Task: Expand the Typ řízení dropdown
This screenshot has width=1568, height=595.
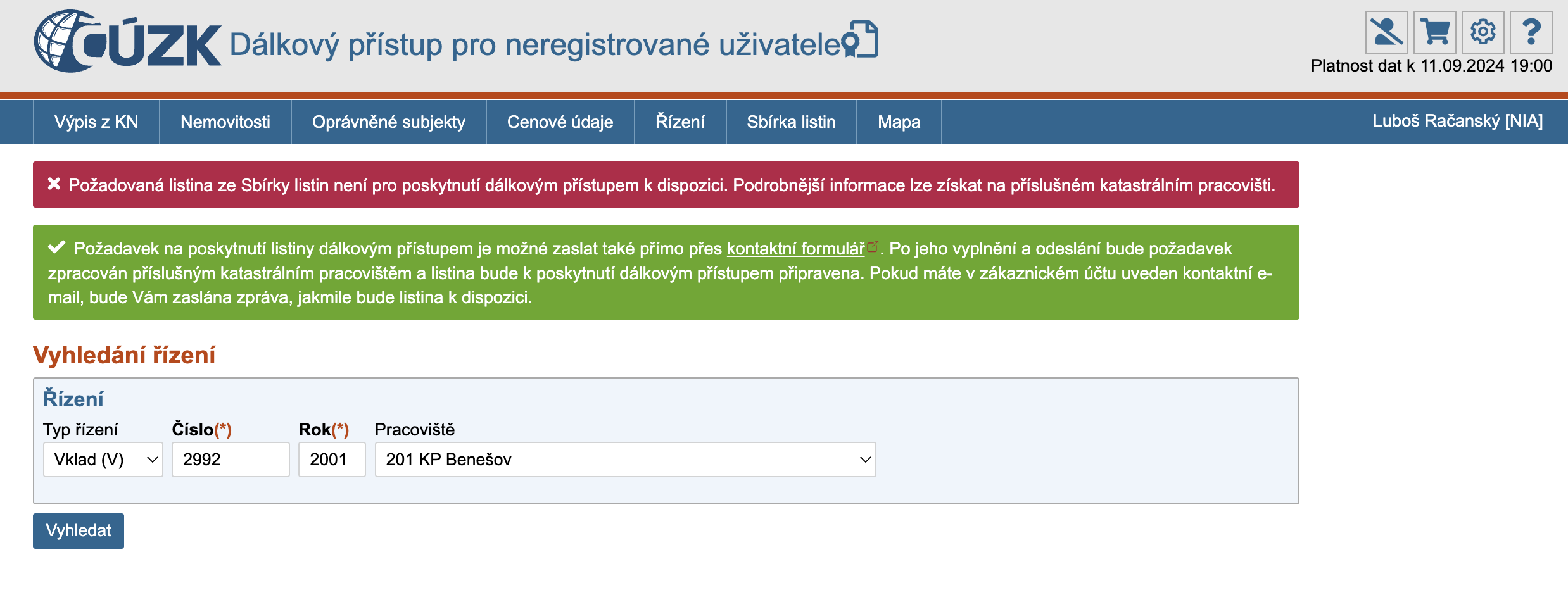Action: coord(103,460)
